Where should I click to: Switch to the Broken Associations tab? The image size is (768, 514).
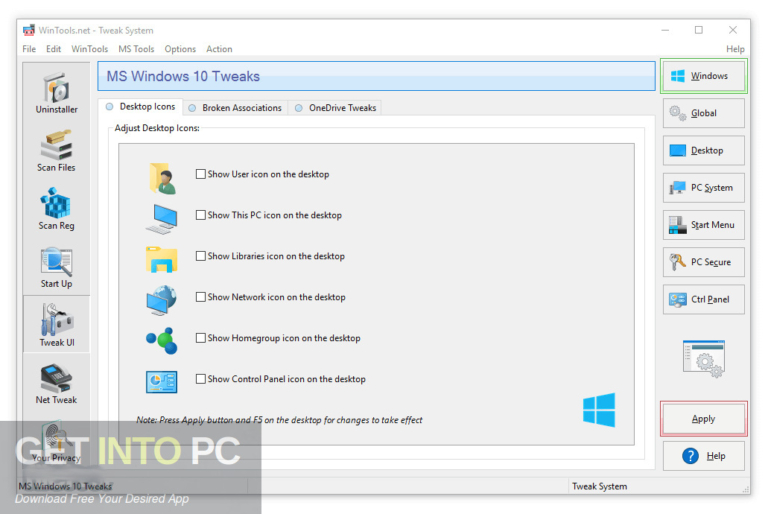pyautogui.click(x=236, y=108)
